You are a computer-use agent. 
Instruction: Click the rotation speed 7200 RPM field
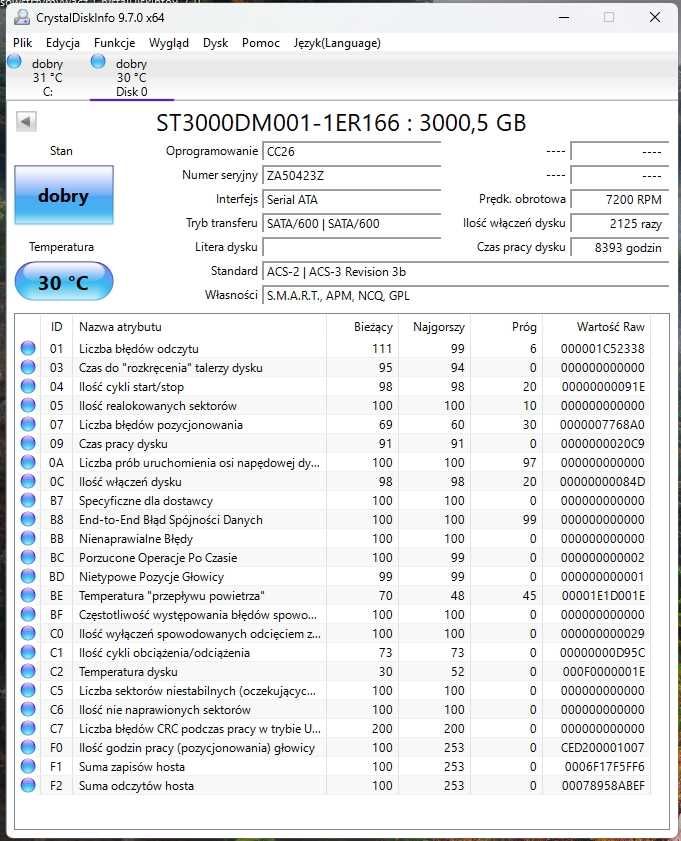[620, 200]
